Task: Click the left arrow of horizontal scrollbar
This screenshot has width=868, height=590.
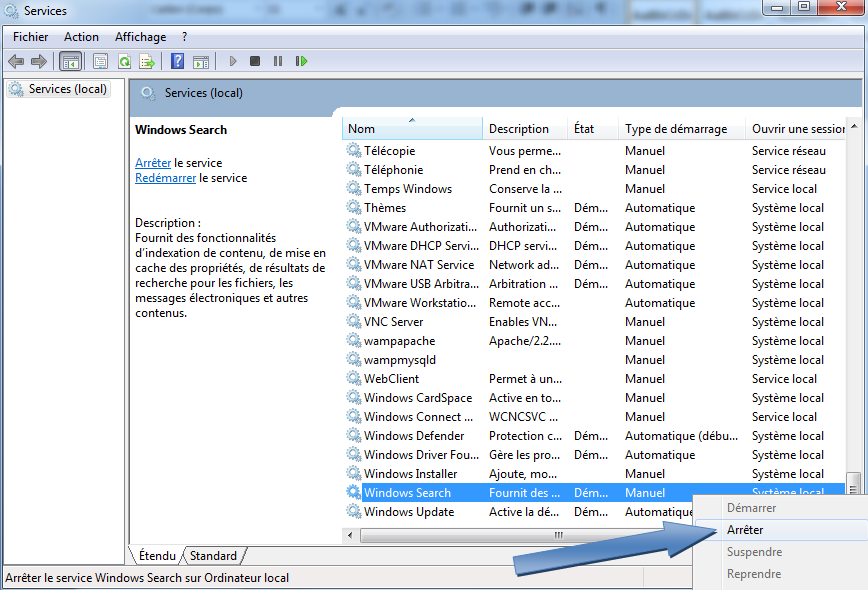Action: tap(351, 535)
